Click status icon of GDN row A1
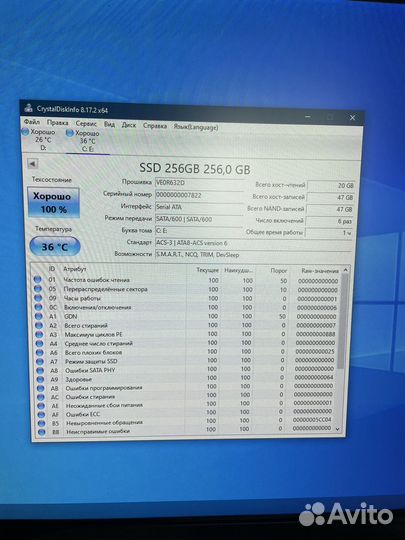 pos(39,316)
